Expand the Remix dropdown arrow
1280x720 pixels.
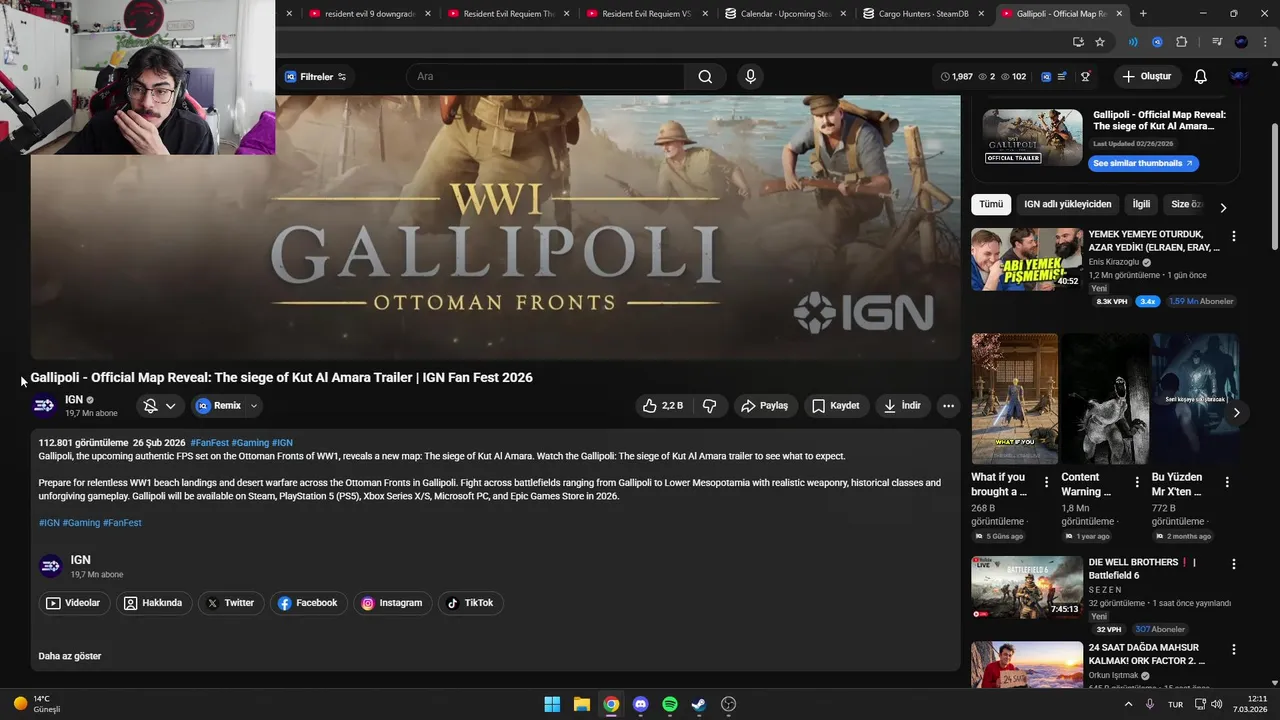point(254,406)
